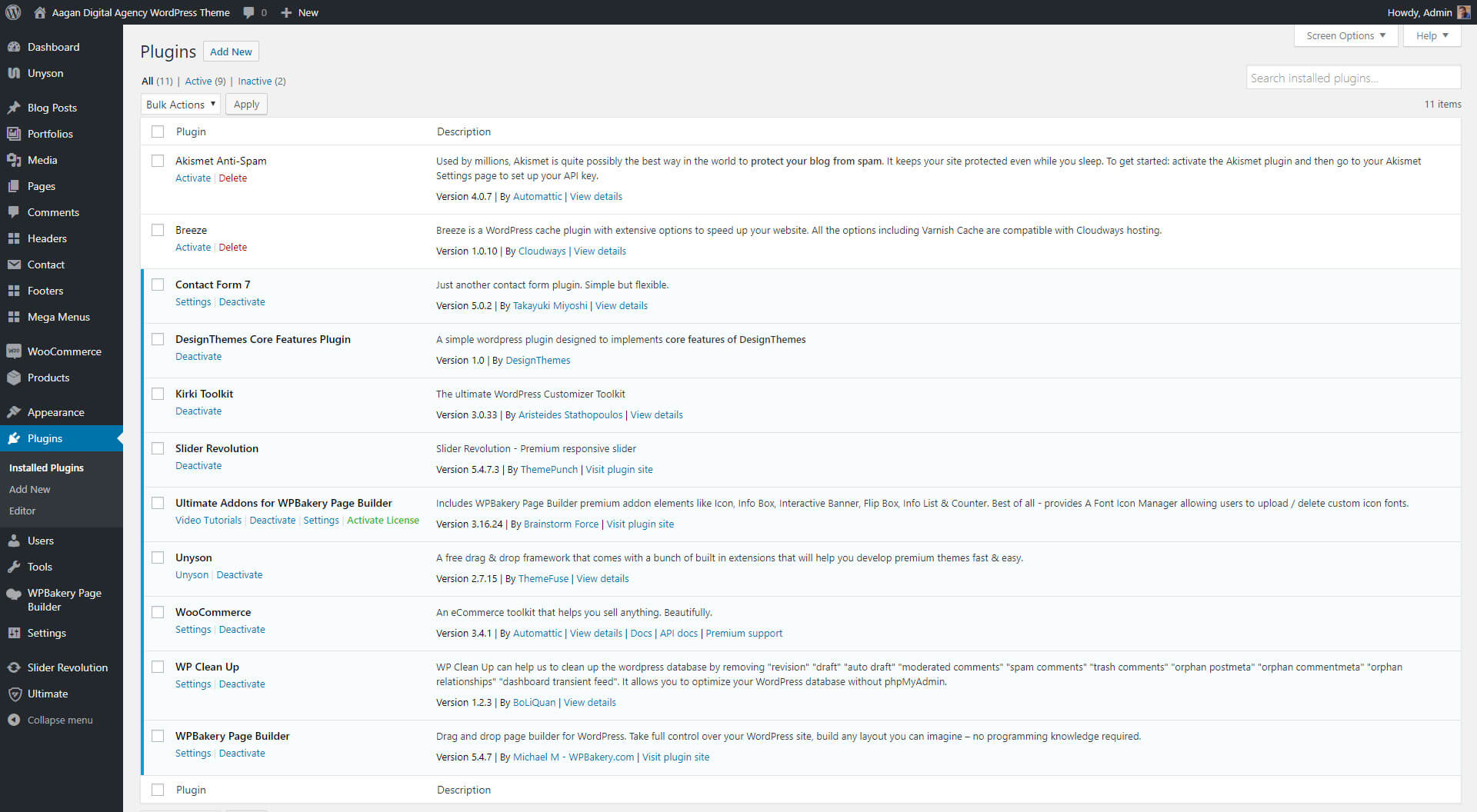Click the WordPress logo icon
1477x812 pixels.
click(x=13, y=12)
